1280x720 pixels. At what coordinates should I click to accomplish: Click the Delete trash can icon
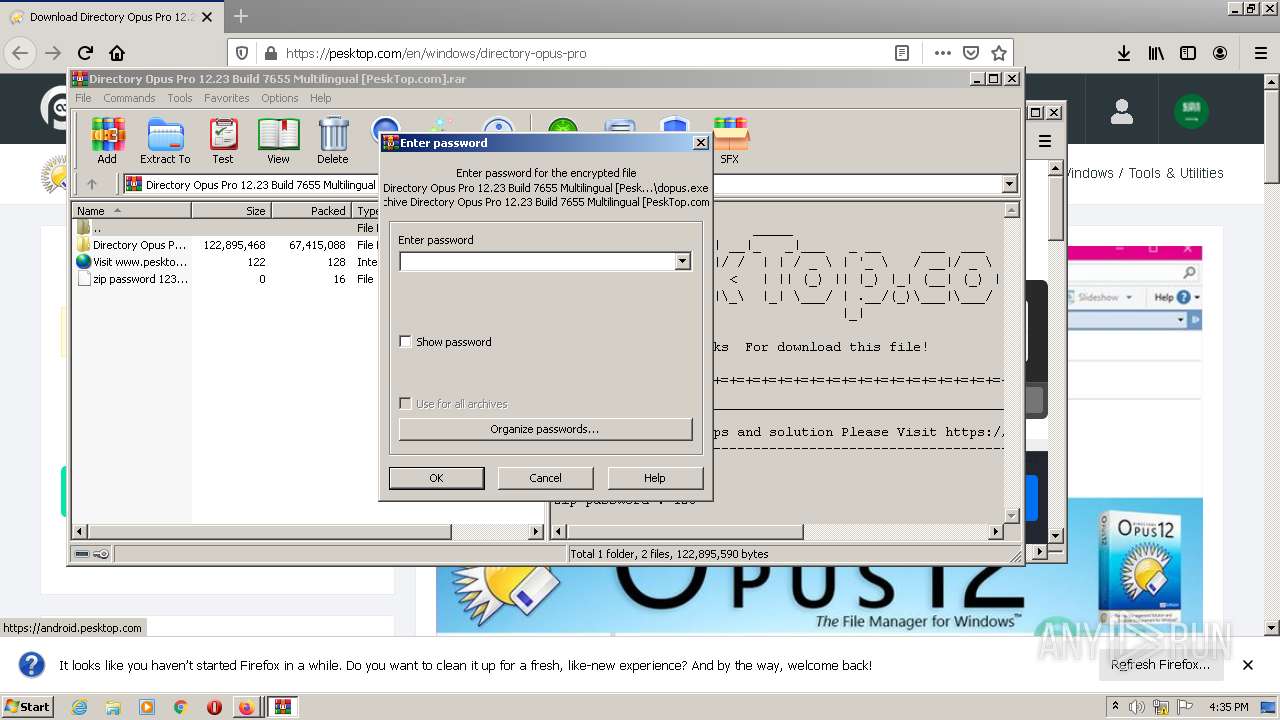[333, 140]
